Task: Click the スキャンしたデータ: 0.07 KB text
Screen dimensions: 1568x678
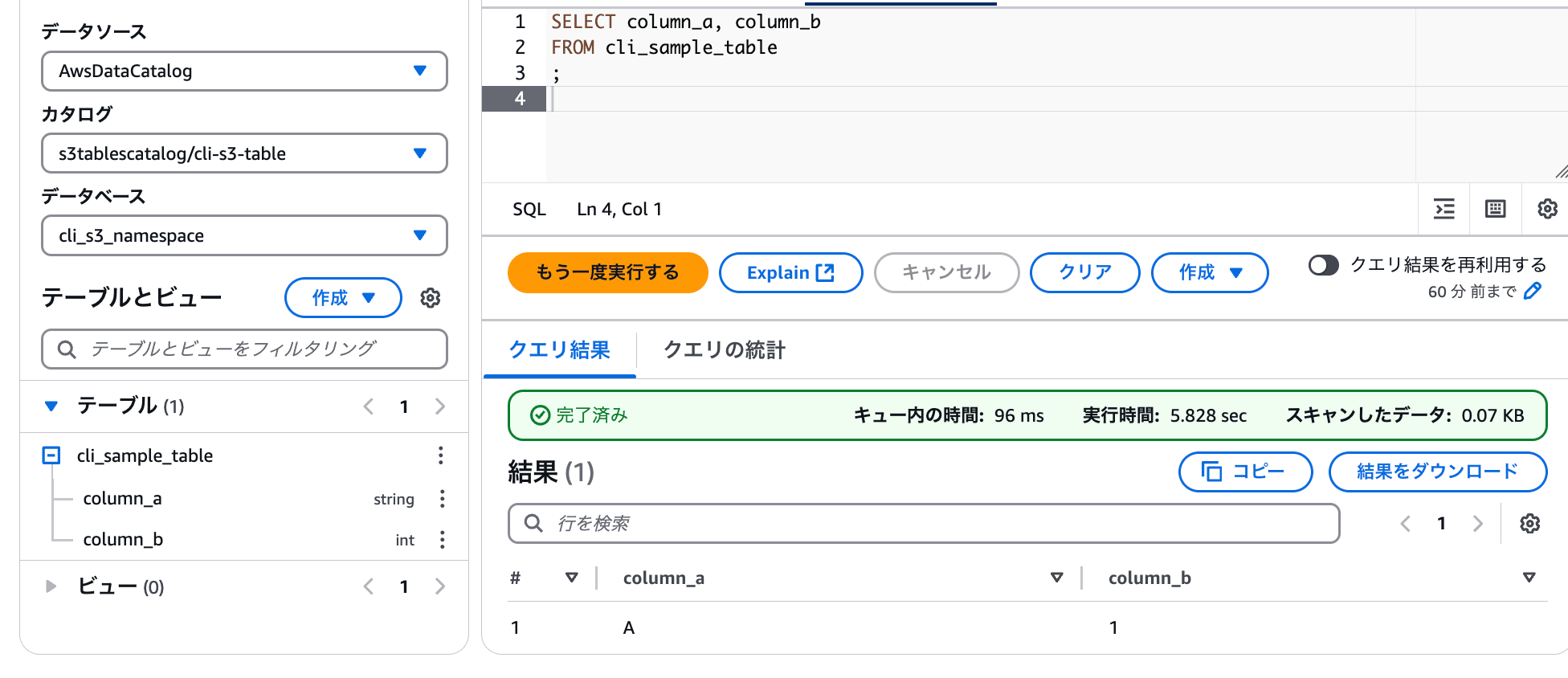Action: coord(1405,415)
